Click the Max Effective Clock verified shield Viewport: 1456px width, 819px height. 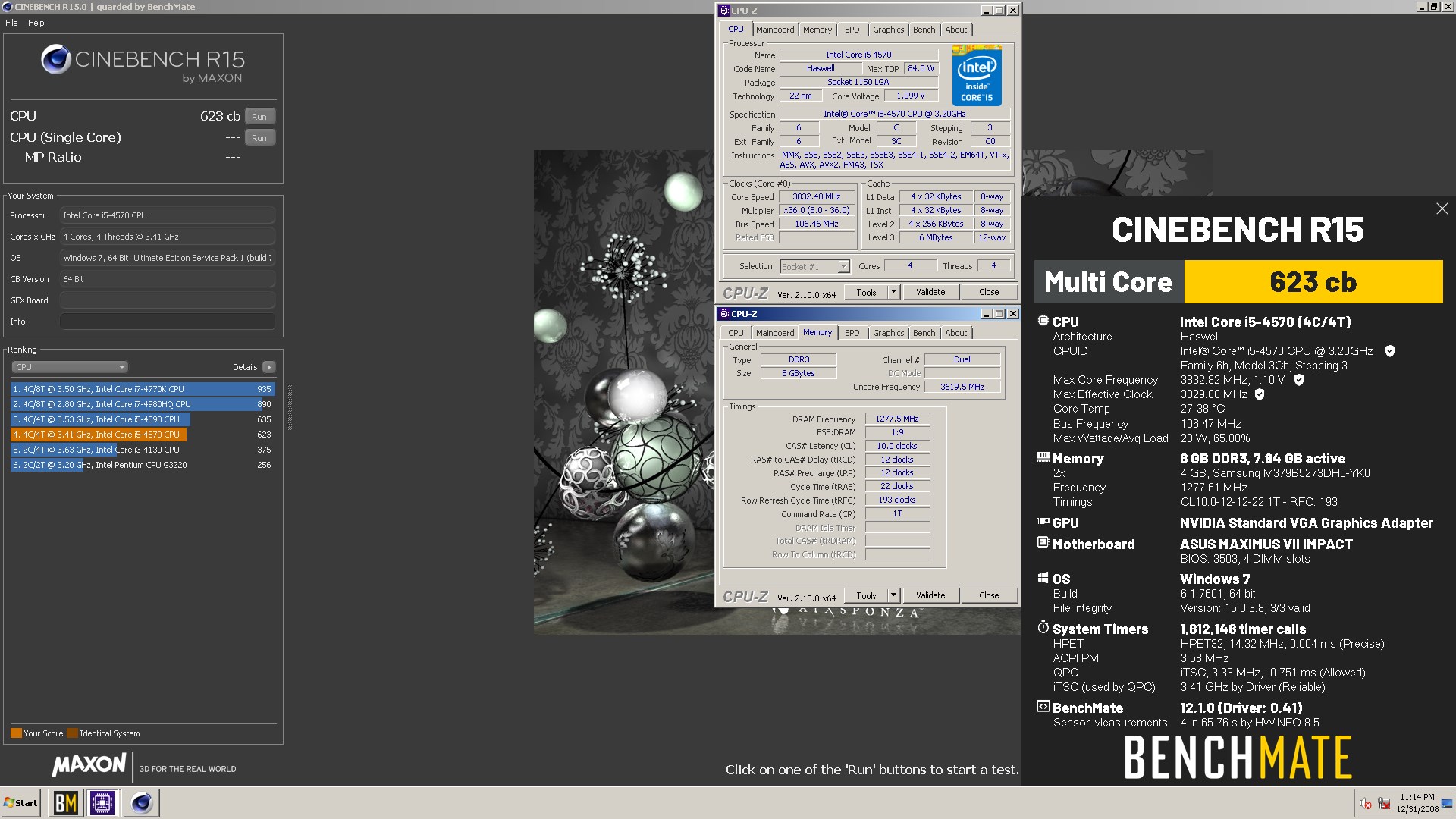coord(1260,394)
